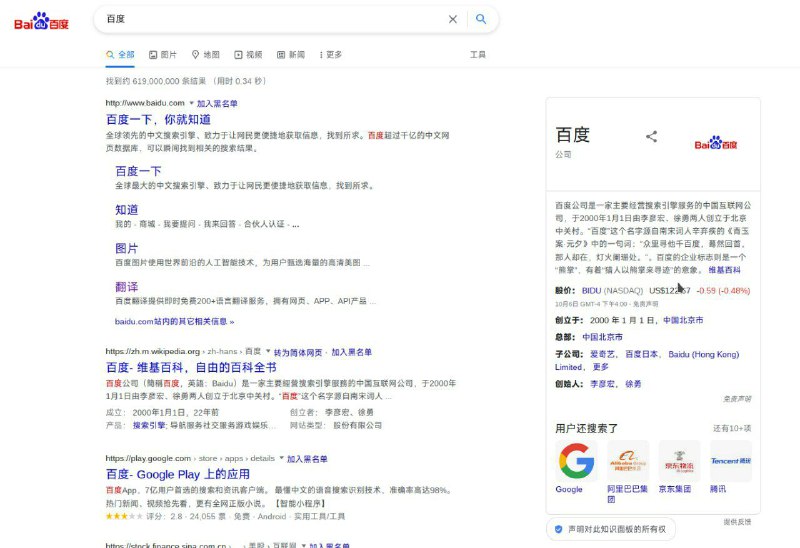The height and width of the screenshot is (548, 800).
Task: Open the 新闻 tab
Action: tap(291, 55)
